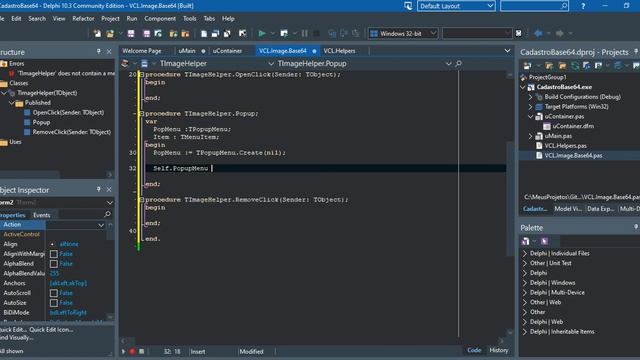Click the Palette panel's first category icon
640x360 pixels.
[526, 241]
